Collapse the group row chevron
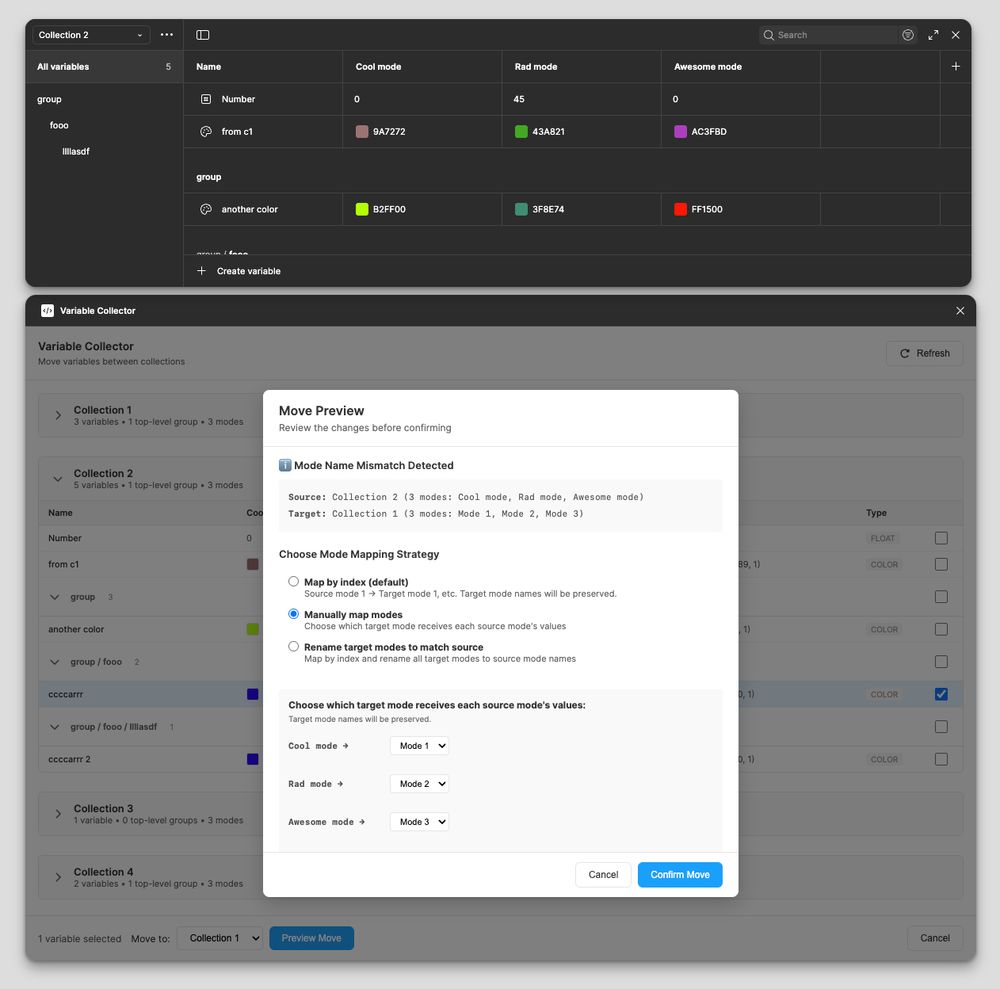The height and width of the screenshot is (989, 1000). click(55, 597)
